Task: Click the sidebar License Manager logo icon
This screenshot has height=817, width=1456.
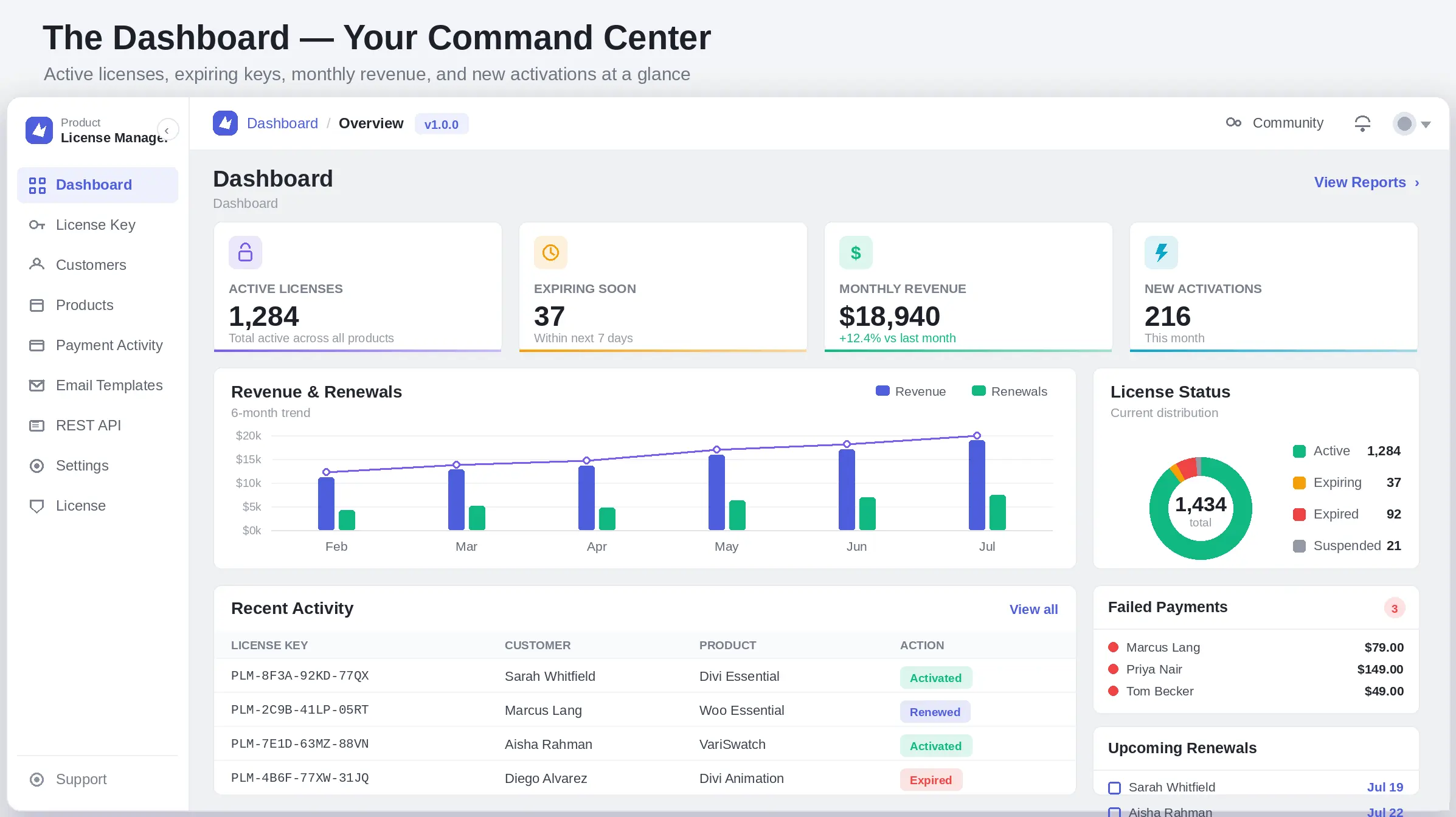Action: (40, 130)
